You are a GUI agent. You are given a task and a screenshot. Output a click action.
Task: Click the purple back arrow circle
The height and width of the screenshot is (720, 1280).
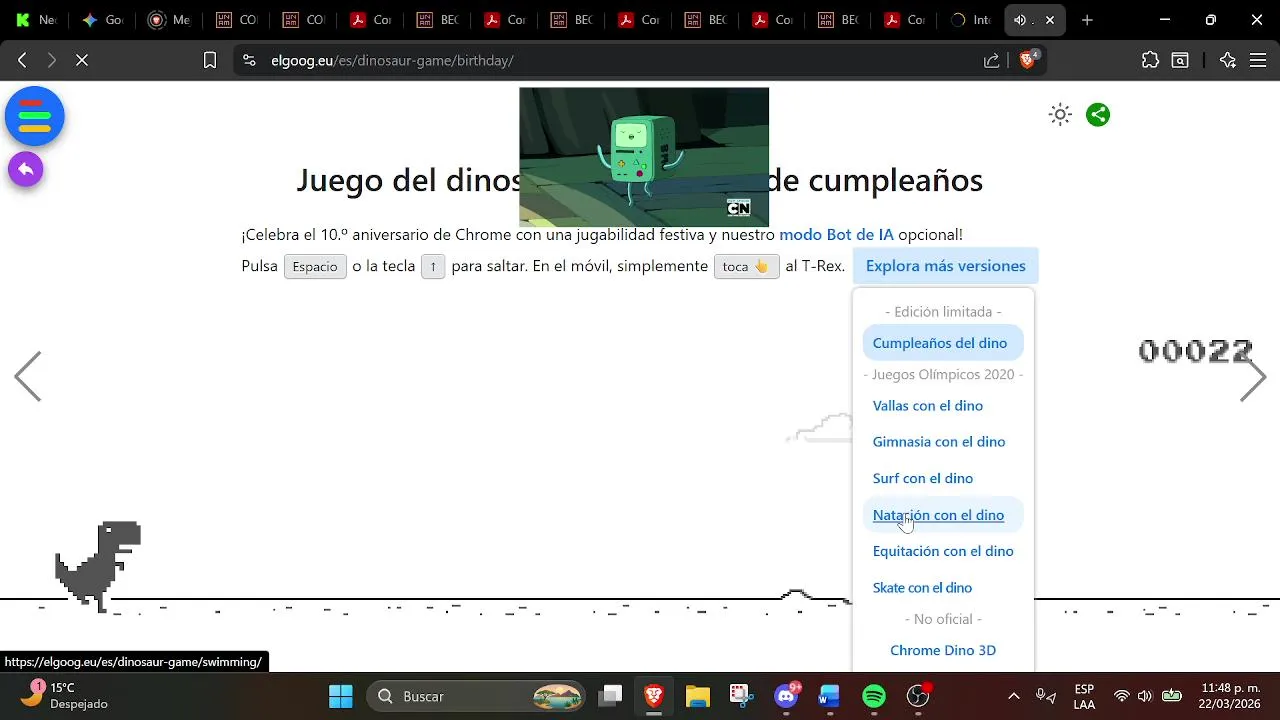click(26, 169)
